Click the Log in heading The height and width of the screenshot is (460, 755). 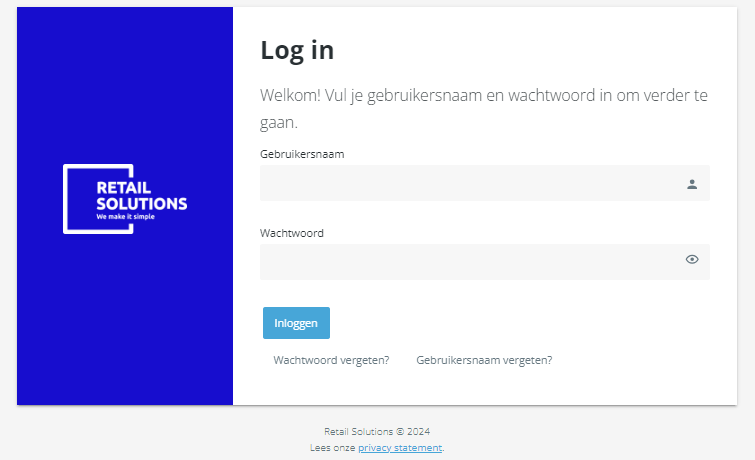[297, 51]
